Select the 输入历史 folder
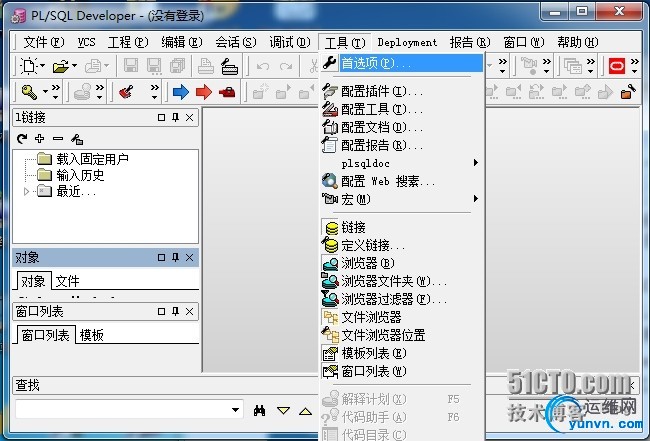650x441 pixels. click(70, 175)
